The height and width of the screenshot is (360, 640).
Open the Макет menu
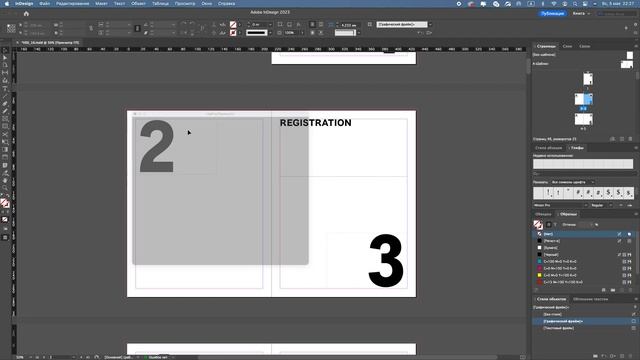tap(101, 4)
